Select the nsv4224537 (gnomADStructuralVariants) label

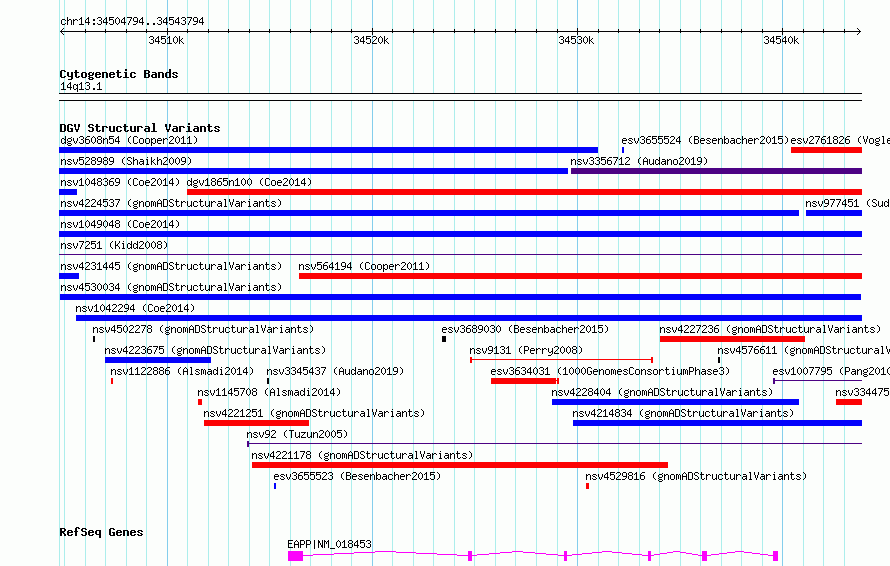point(171,203)
